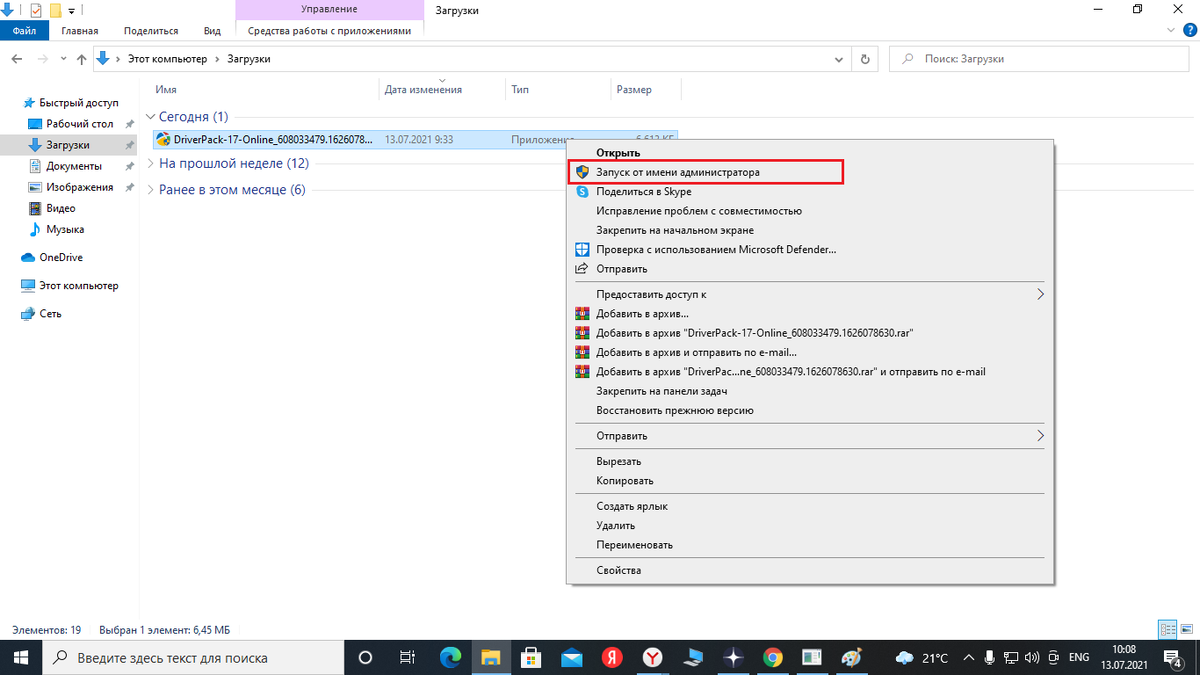This screenshot has width=1200, height=675.
Task: Open Музыка folder in the sidebar
Action: pyautogui.click(x=65, y=229)
